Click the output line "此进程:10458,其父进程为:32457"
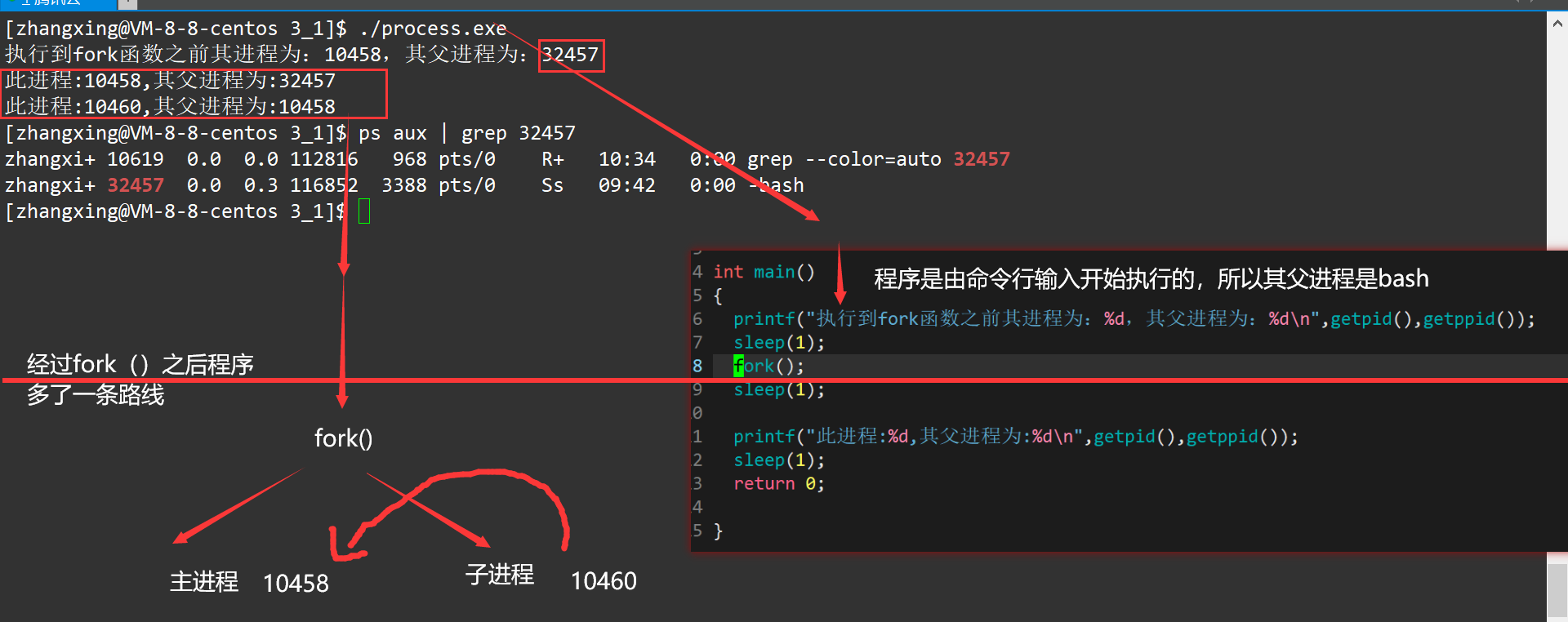 pos(170,81)
